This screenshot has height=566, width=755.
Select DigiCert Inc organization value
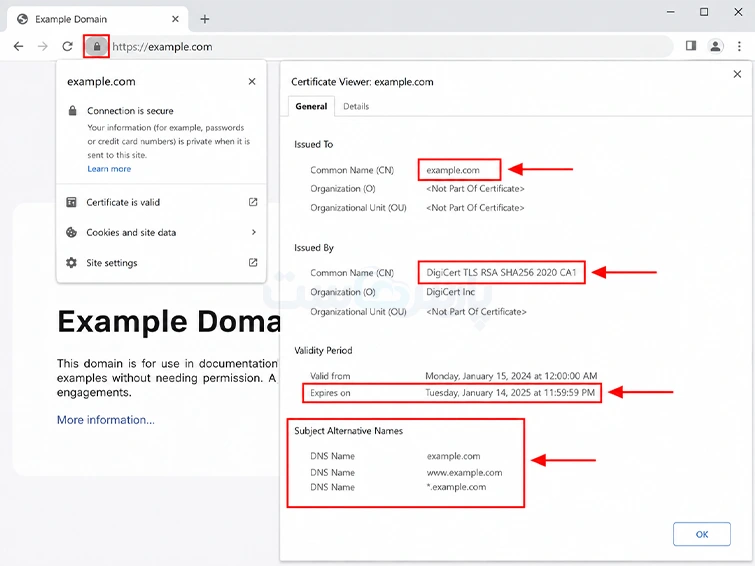(x=451, y=292)
